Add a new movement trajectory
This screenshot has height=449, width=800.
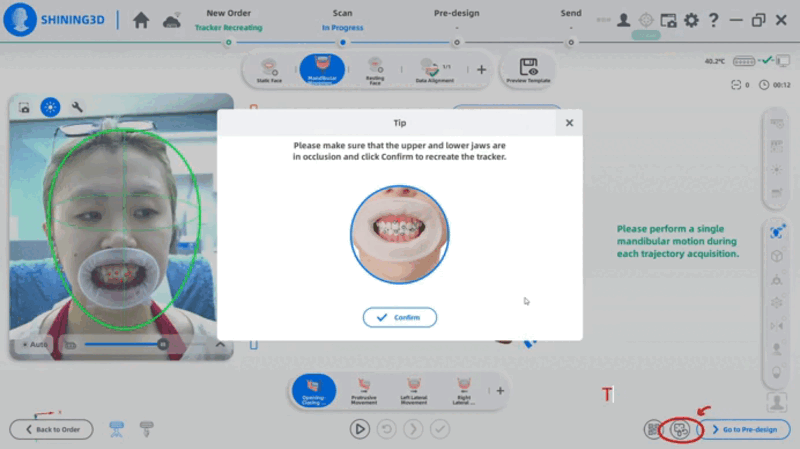pyautogui.click(x=500, y=391)
